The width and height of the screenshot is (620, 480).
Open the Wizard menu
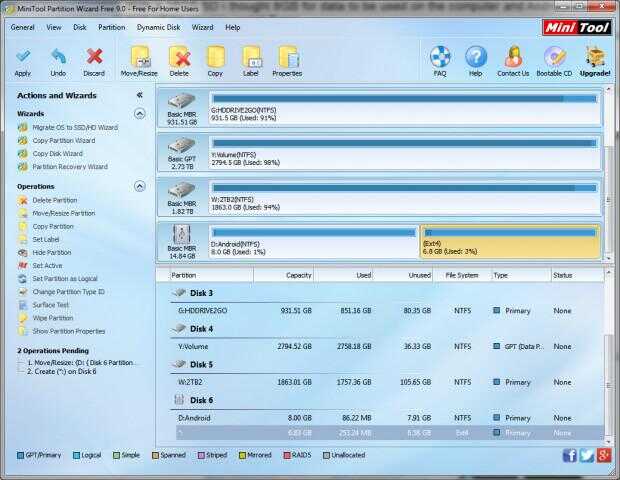pyautogui.click(x=202, y=27)
